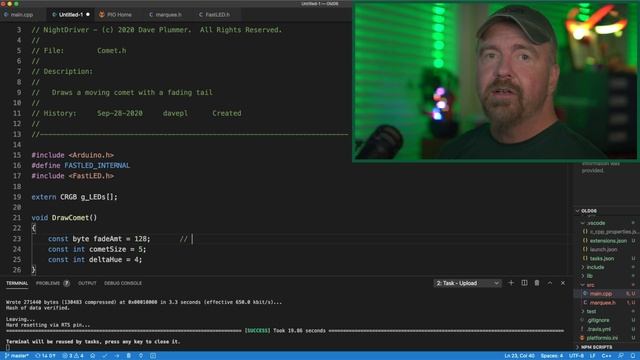The image size is (640, 360).
Task: Click 'FASTLED_INTERNAL' on line 16
Action: pos(97,165)
